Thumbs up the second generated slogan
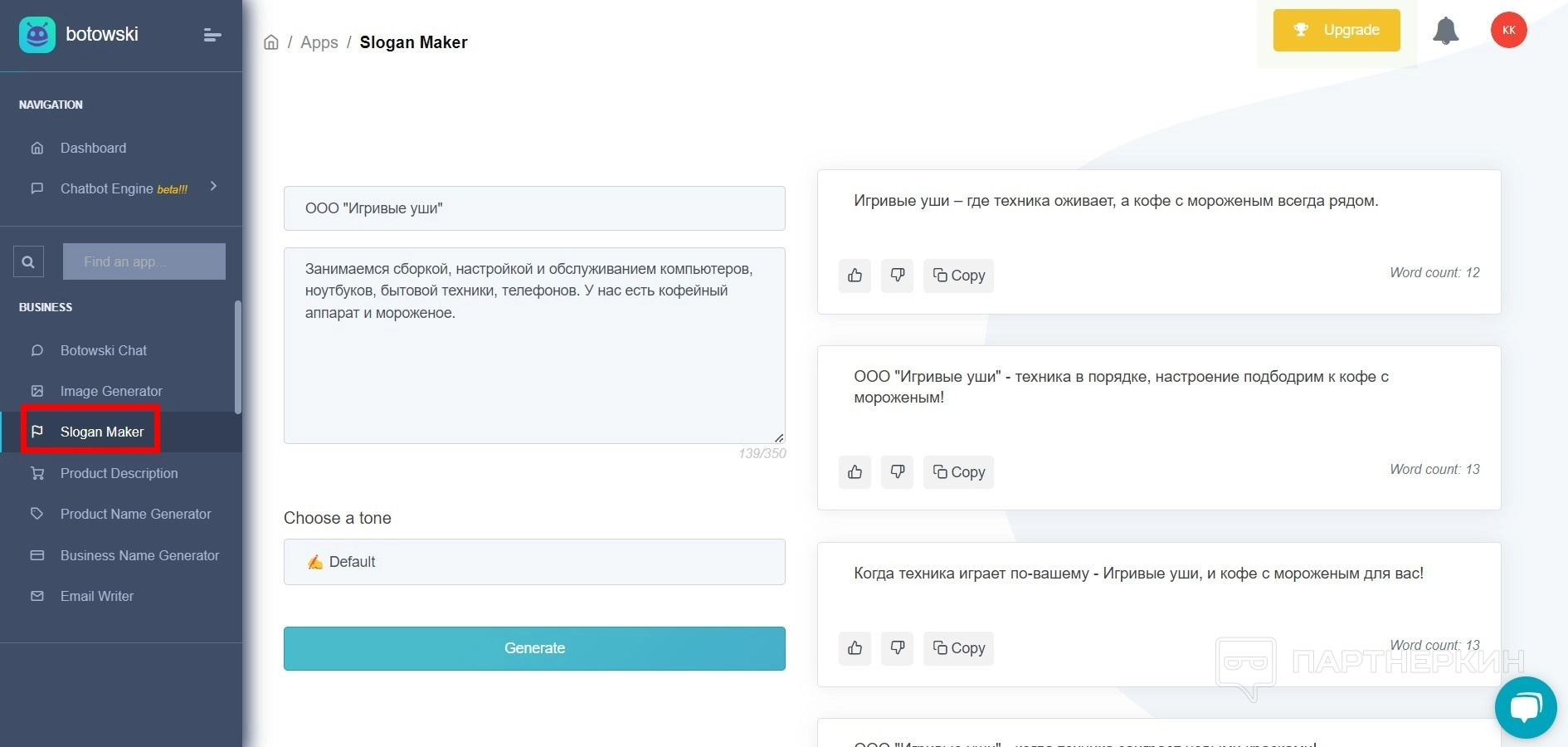 click(x=855, y=472)
